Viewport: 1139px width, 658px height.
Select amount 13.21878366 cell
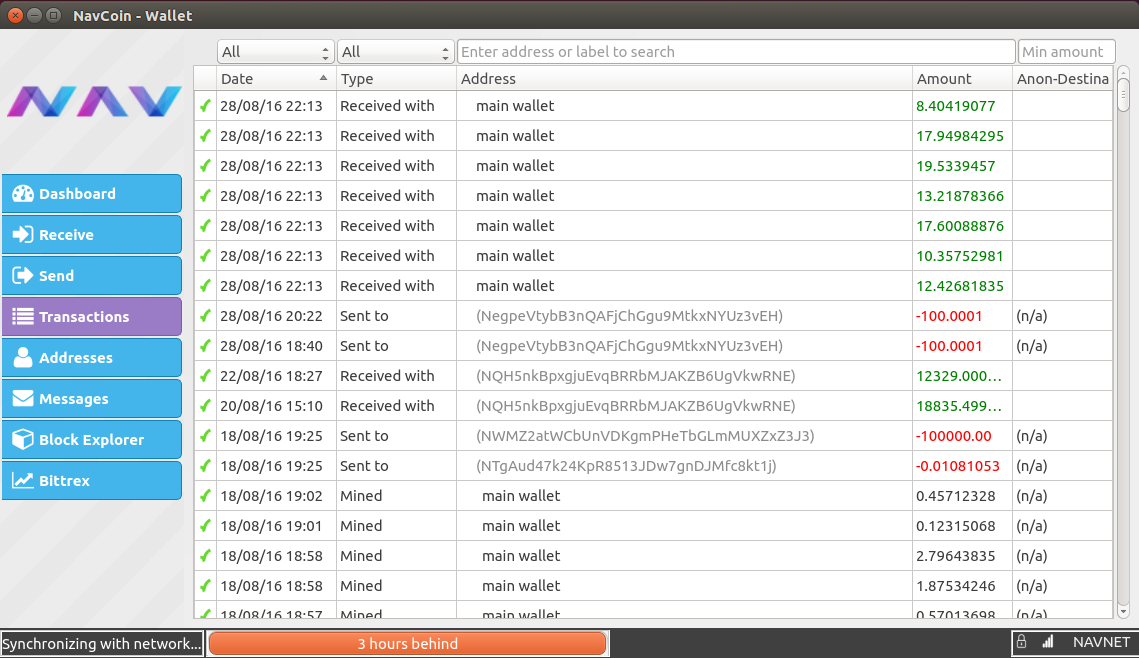pyautogui.click(x=962, y=196)
